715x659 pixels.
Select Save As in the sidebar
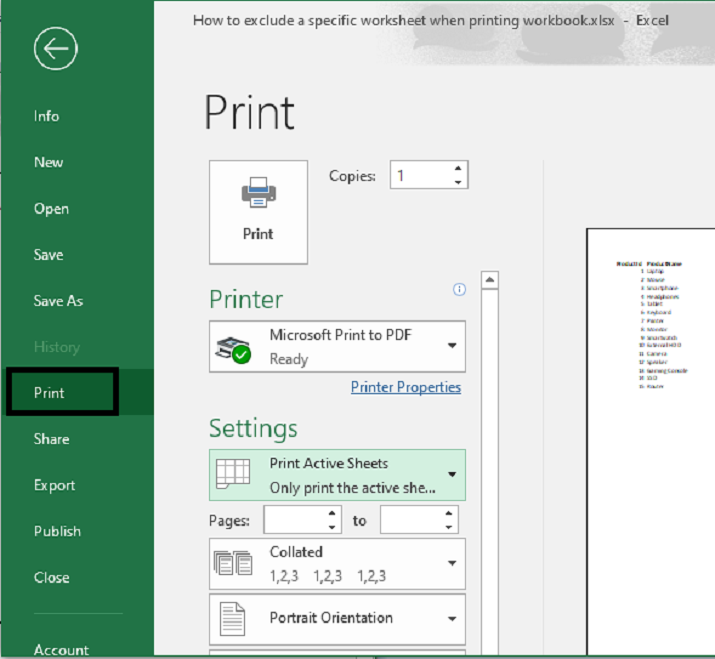coord(58,301)
